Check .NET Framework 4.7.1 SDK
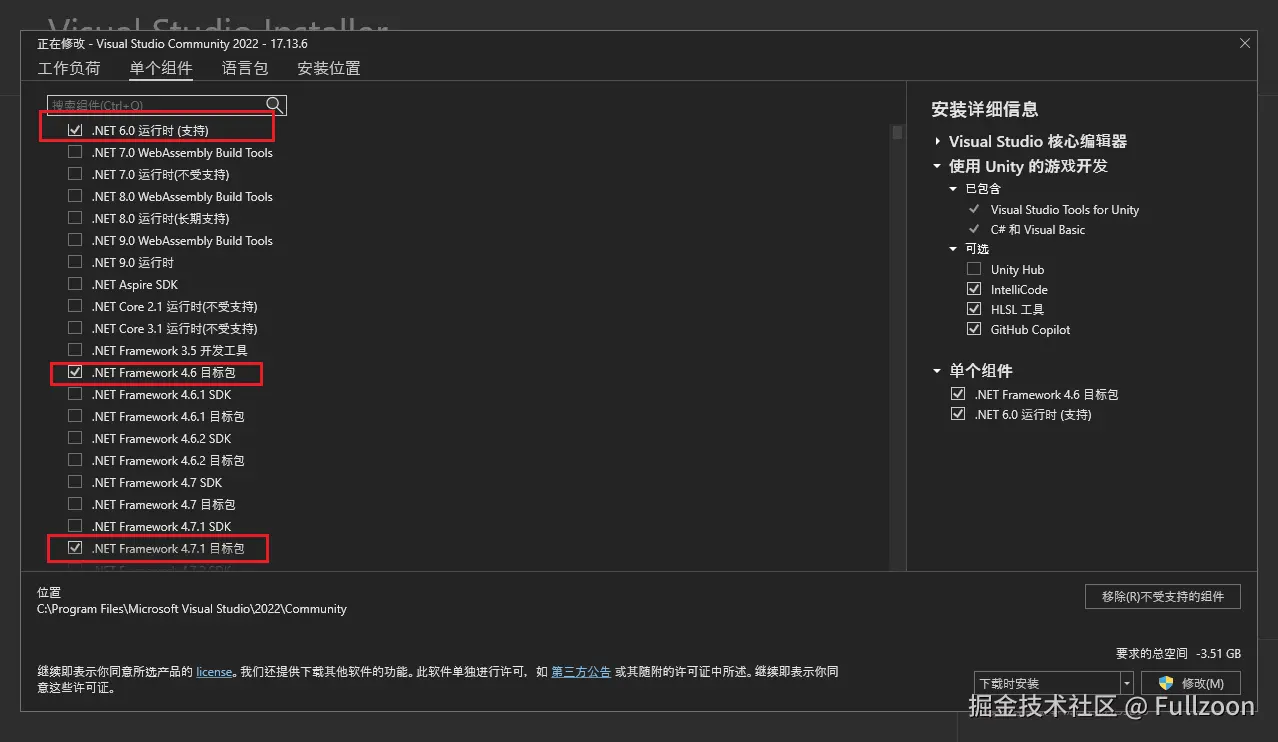Image resolution: width=1278 pixels, height=742 pixels. 75,527
